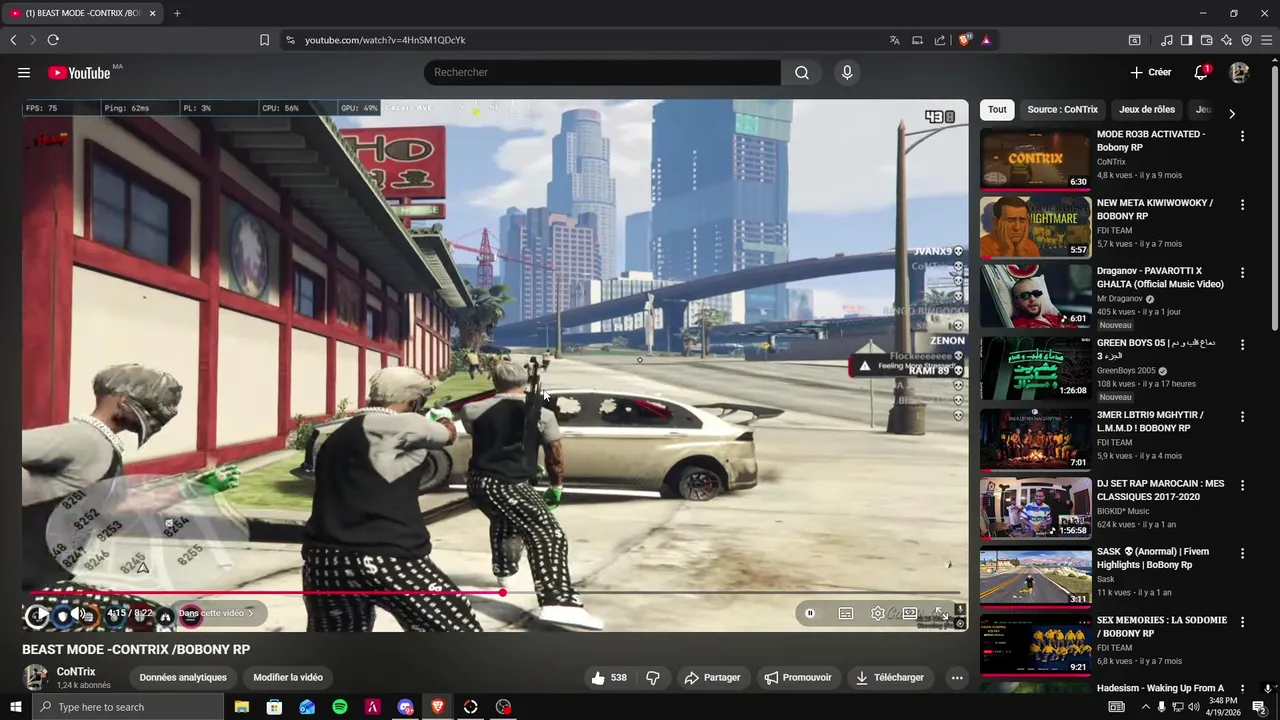Screen dimensions: 1280x720
Task: Share this page from address bar
Action: (x=940, y=40)
